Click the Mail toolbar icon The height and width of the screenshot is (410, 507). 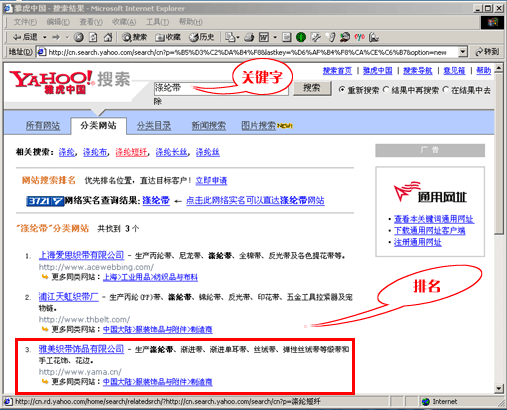coord(230,37)
